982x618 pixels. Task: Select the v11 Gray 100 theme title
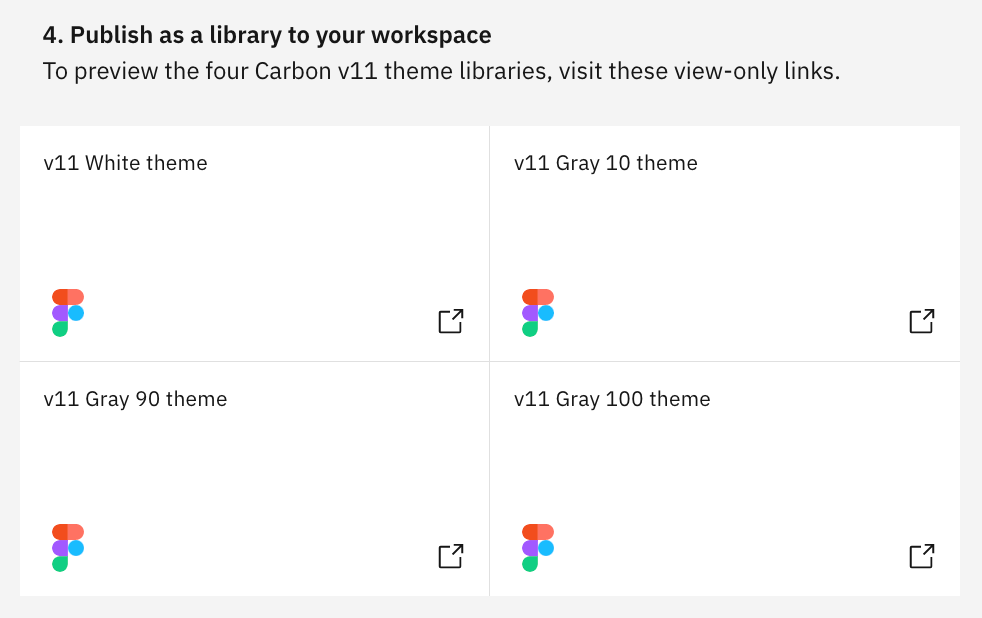(611, 398)
